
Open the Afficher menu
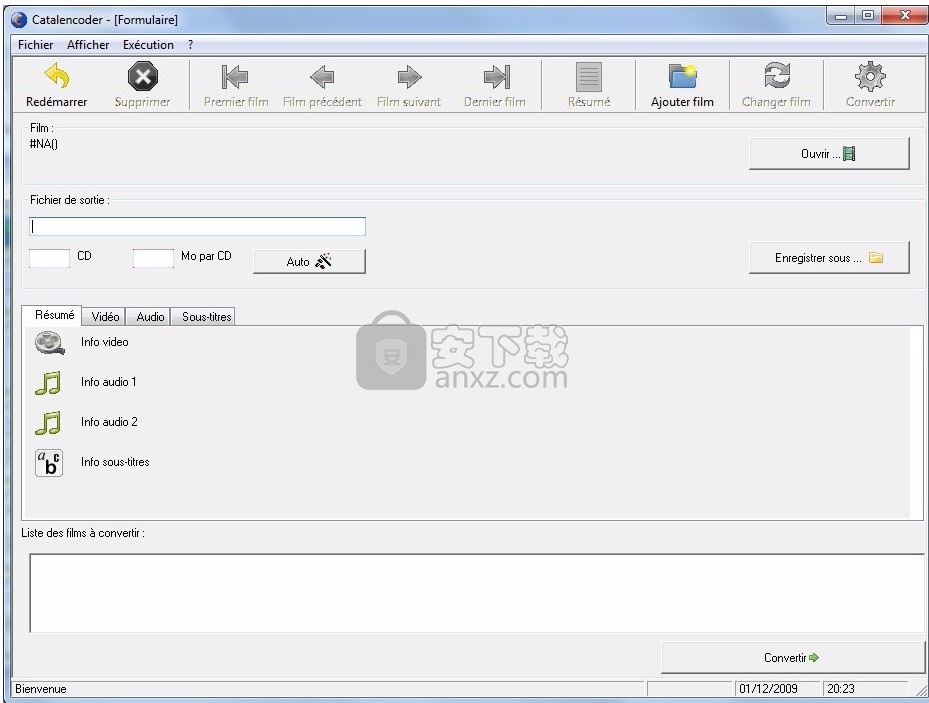click(88, 45)
